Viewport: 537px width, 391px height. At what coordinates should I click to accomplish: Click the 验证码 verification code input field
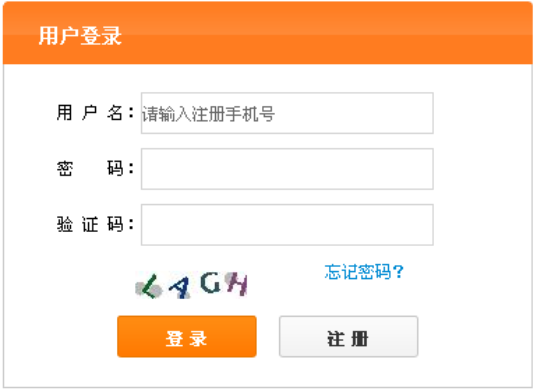pyautogui.click(x=287, y=225)
